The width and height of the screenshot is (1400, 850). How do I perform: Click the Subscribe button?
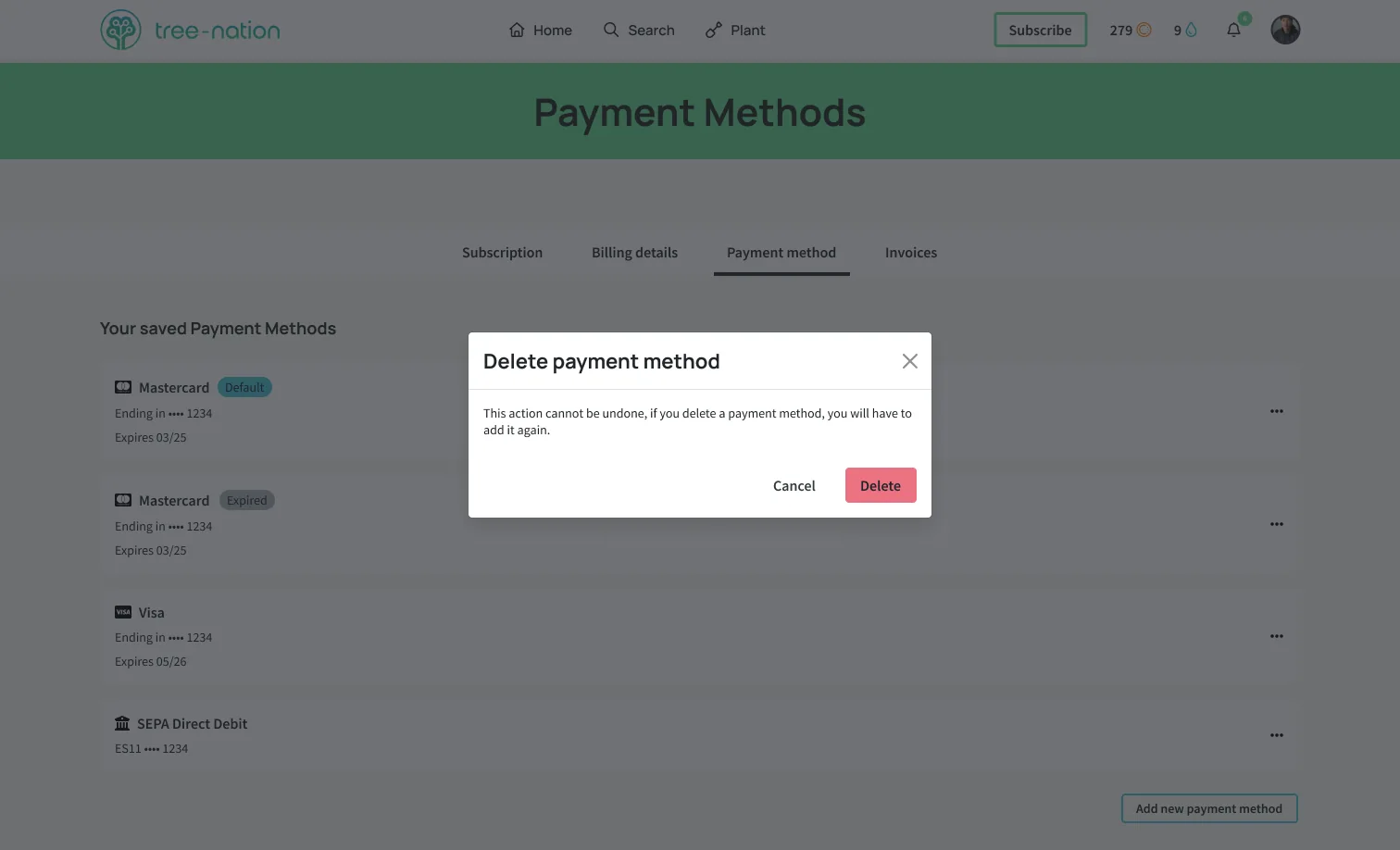point(1040,30)
